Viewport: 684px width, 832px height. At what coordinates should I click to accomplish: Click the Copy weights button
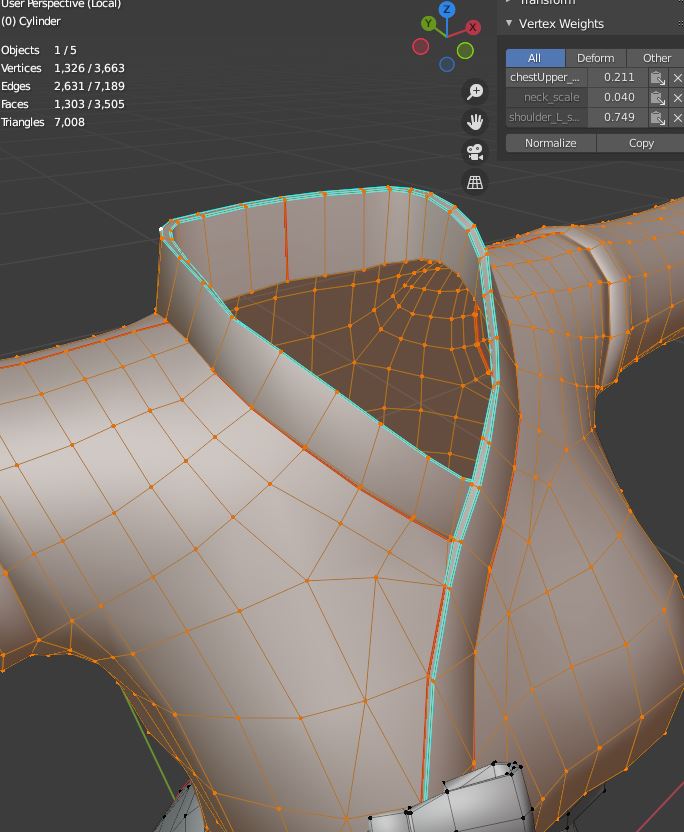tap(640, 143)
